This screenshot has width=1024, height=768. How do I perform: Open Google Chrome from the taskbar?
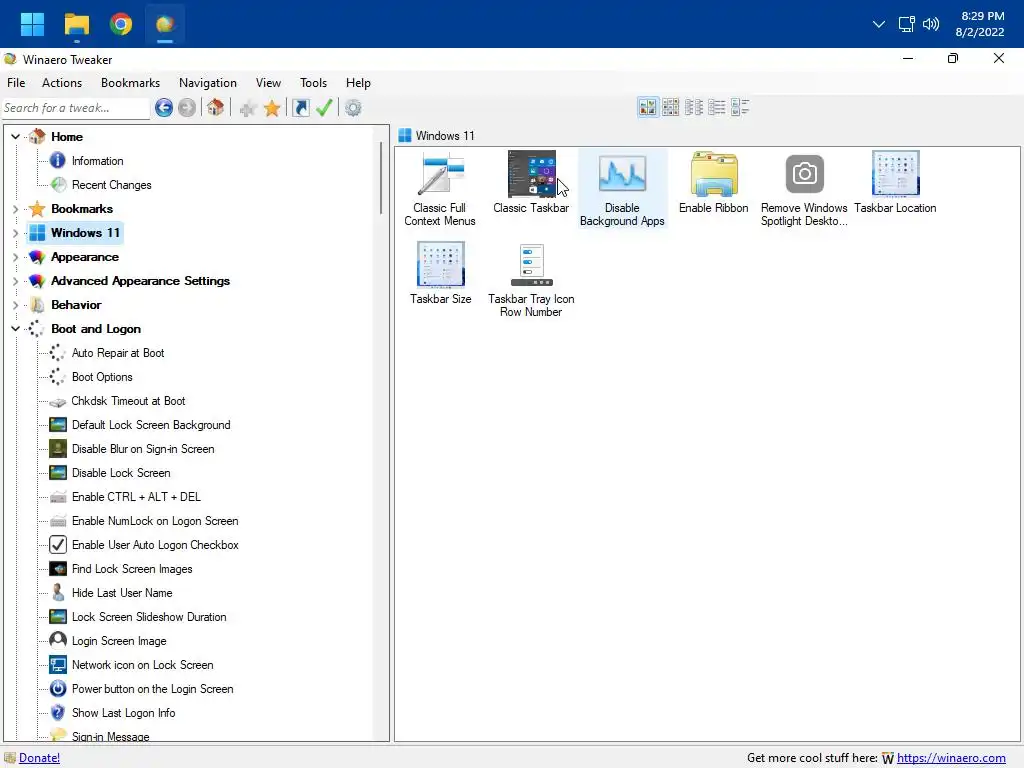(x=121, y=24)
